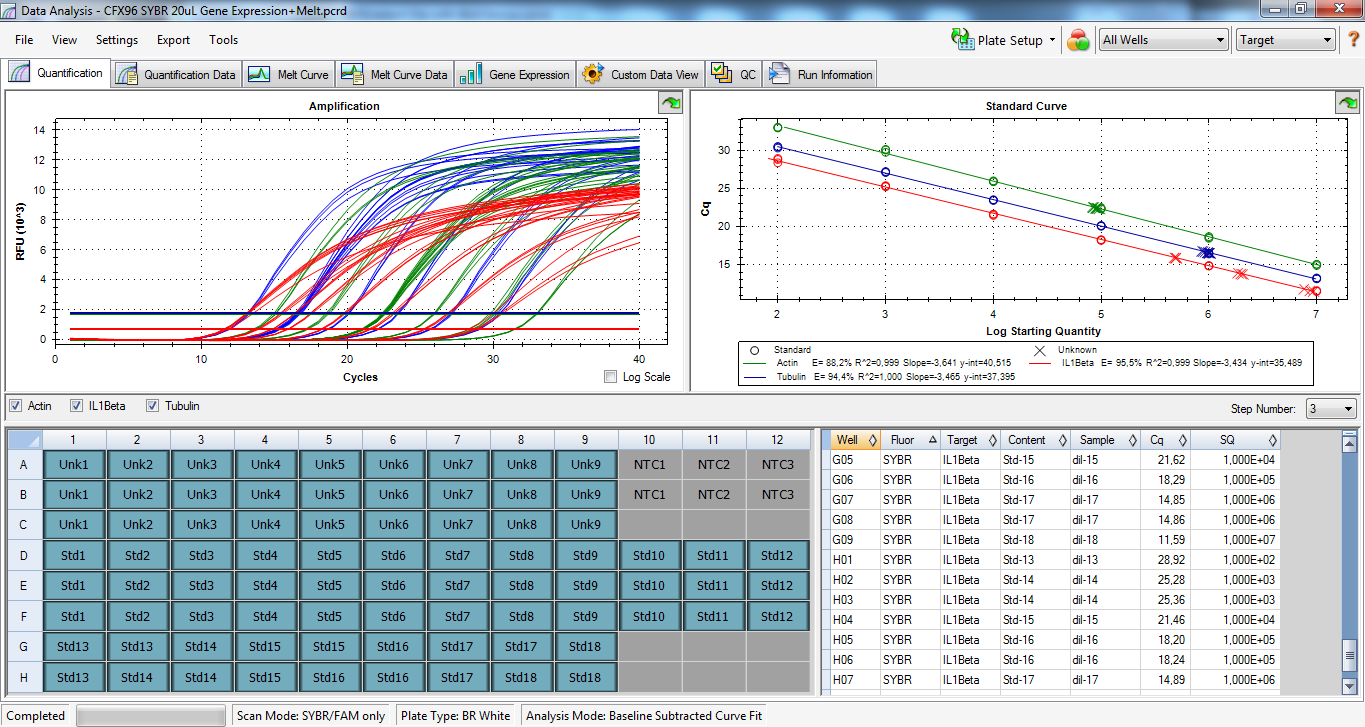Click the Plate Setup icon
The width and height of the screenshot is (1365, 727).
coord(962,40)
